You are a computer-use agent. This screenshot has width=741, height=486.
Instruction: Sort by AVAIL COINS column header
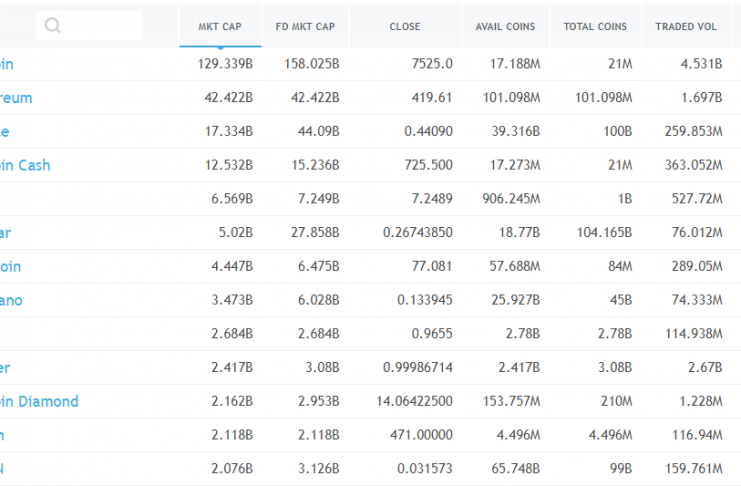tap(506, 26)
